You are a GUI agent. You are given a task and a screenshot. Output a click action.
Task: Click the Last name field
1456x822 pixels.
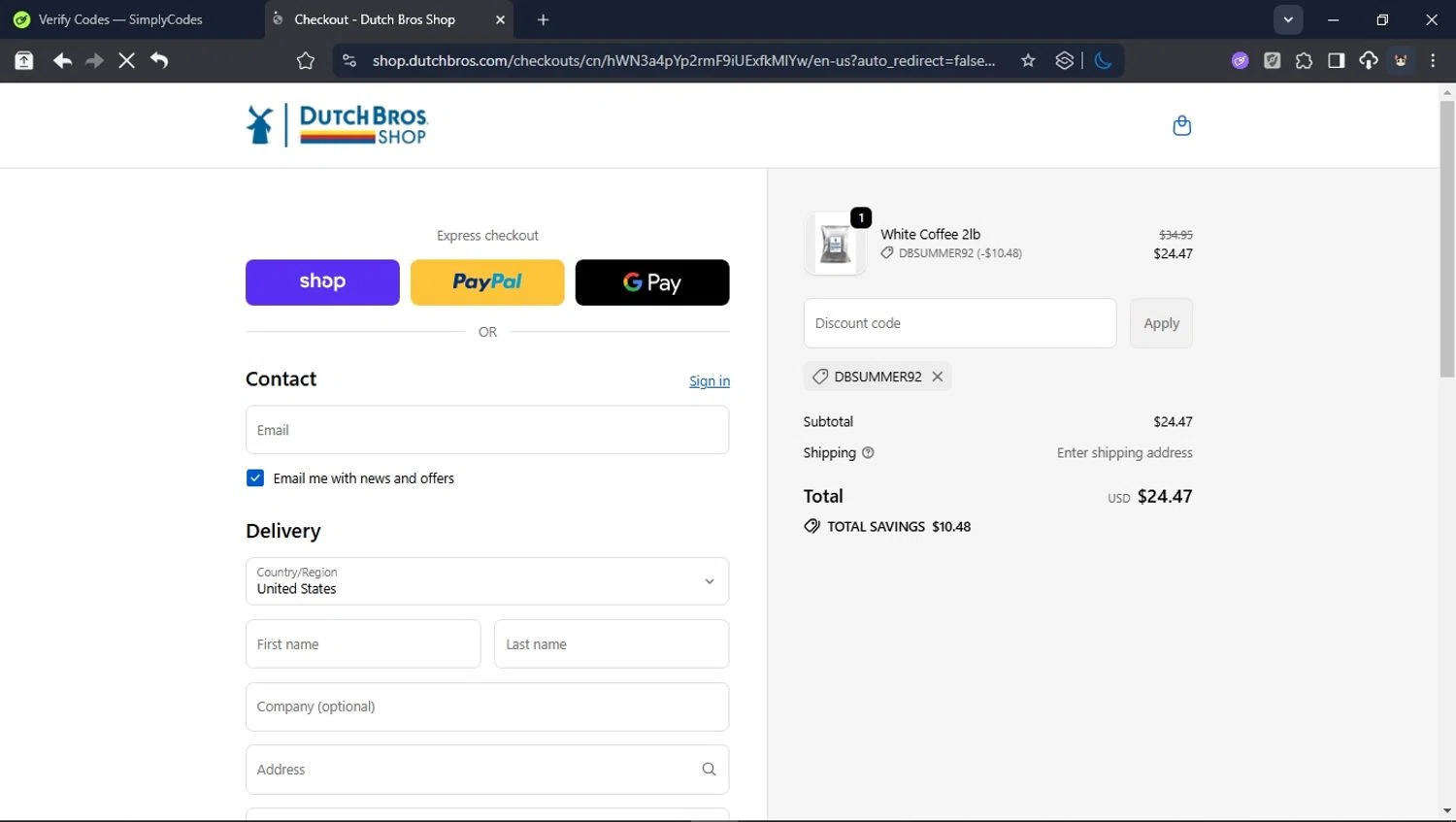pyautogui.click(x=612, y=643)
